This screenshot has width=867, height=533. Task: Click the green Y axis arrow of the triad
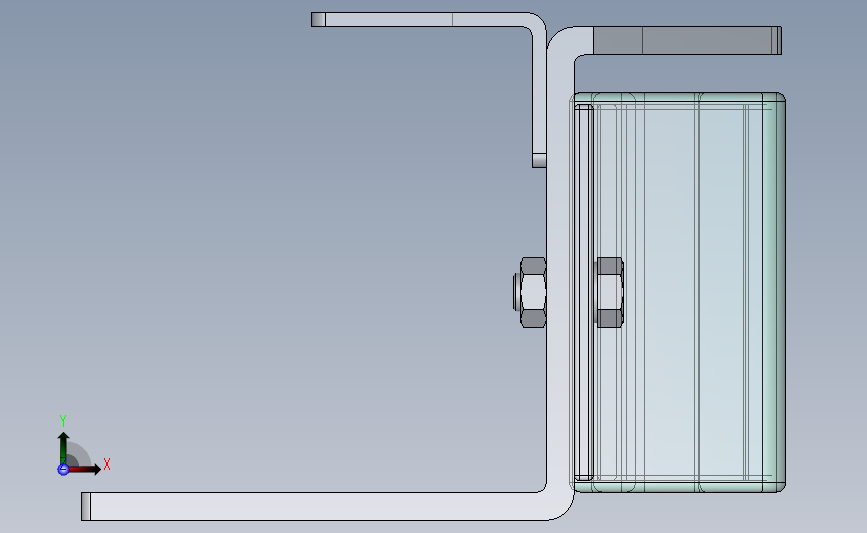pos(63,448)
